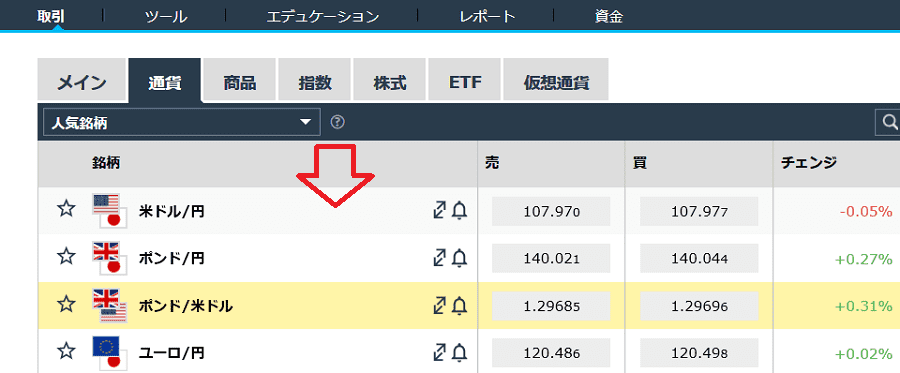The height and width of the screenshot is (373, 900).
Task: Set alert bell for ポンド/円
Action: [459, 258]
